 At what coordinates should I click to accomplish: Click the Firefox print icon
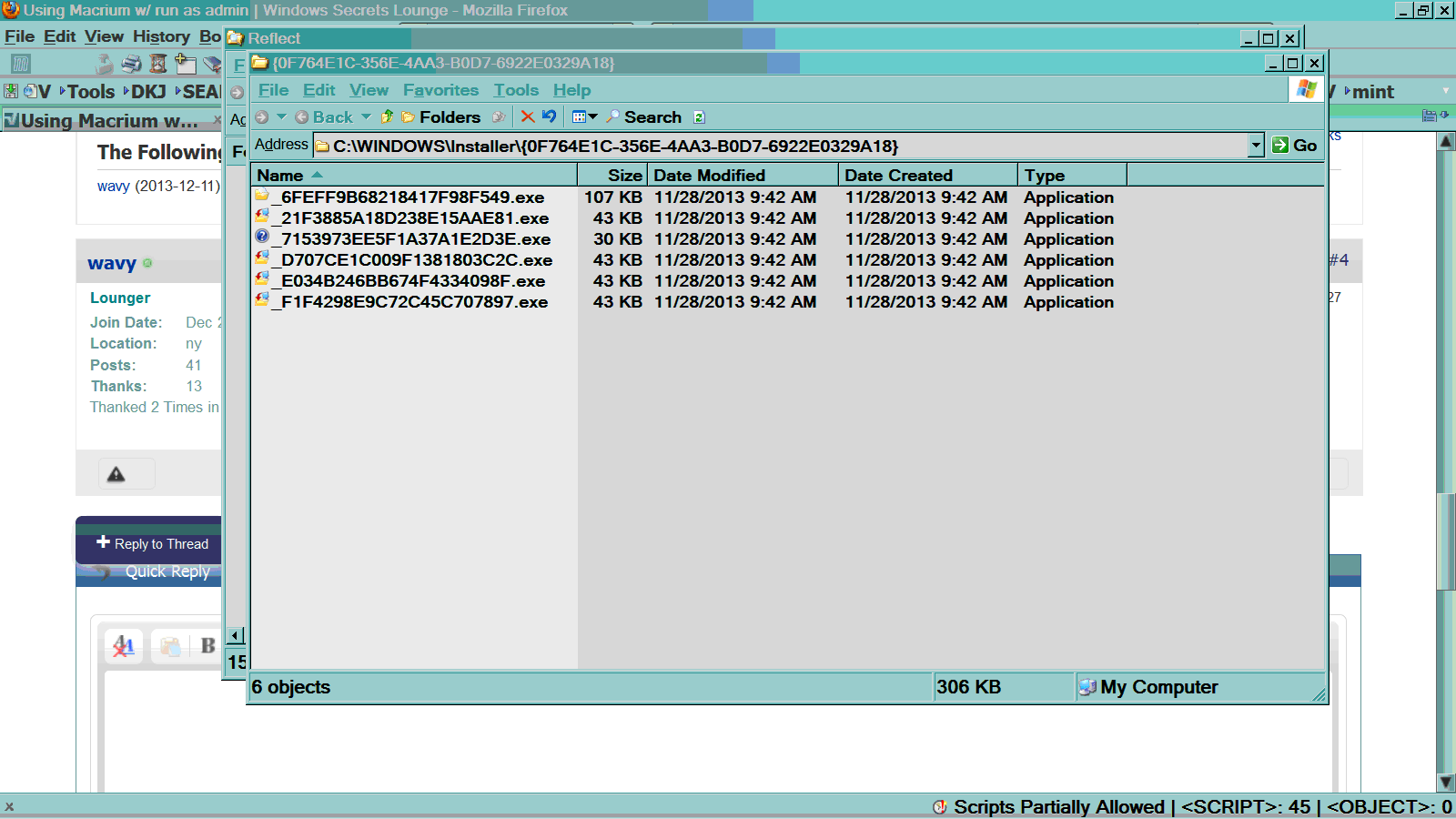[132, 64]
